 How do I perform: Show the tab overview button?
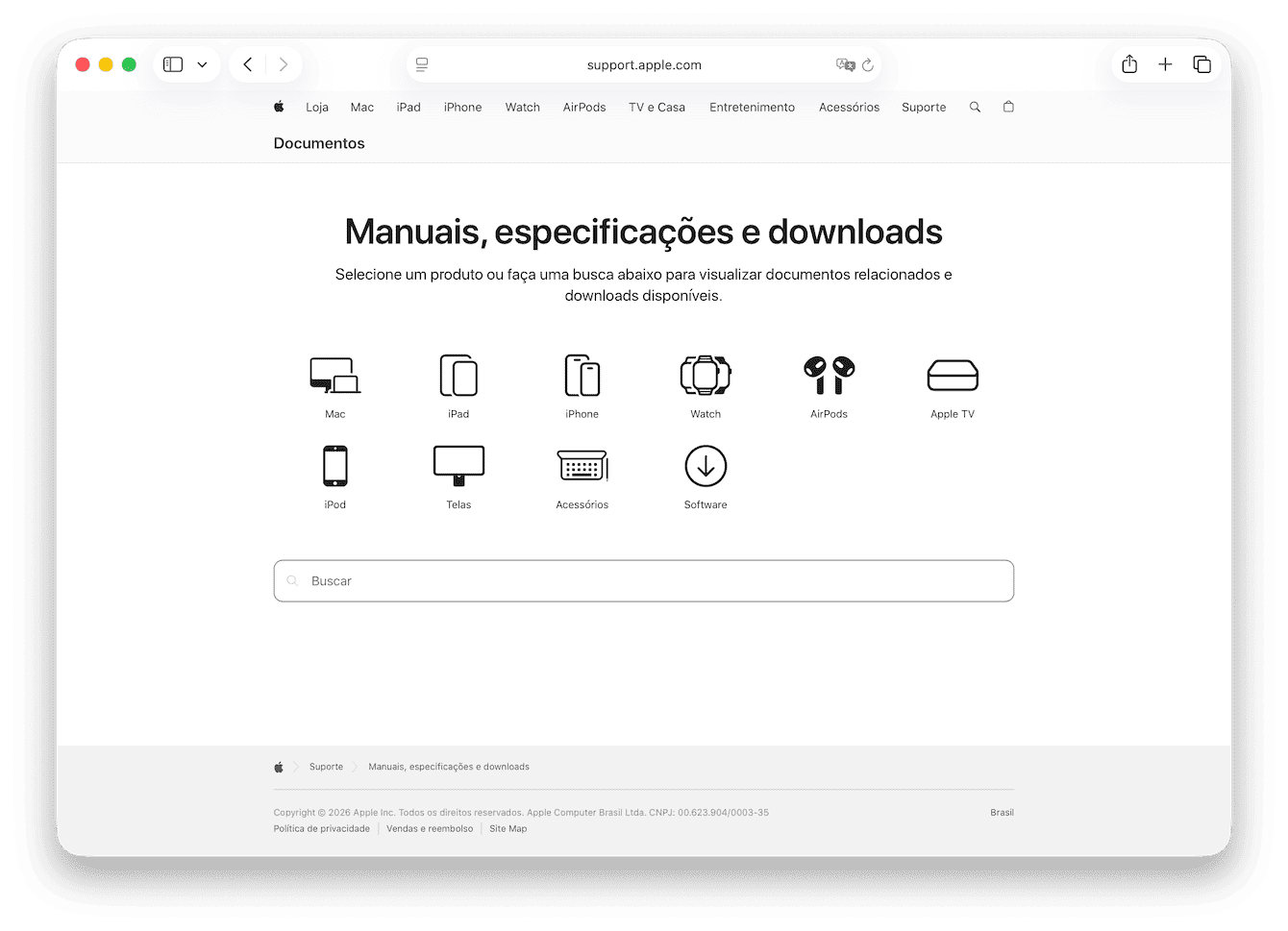[1201, 64]
